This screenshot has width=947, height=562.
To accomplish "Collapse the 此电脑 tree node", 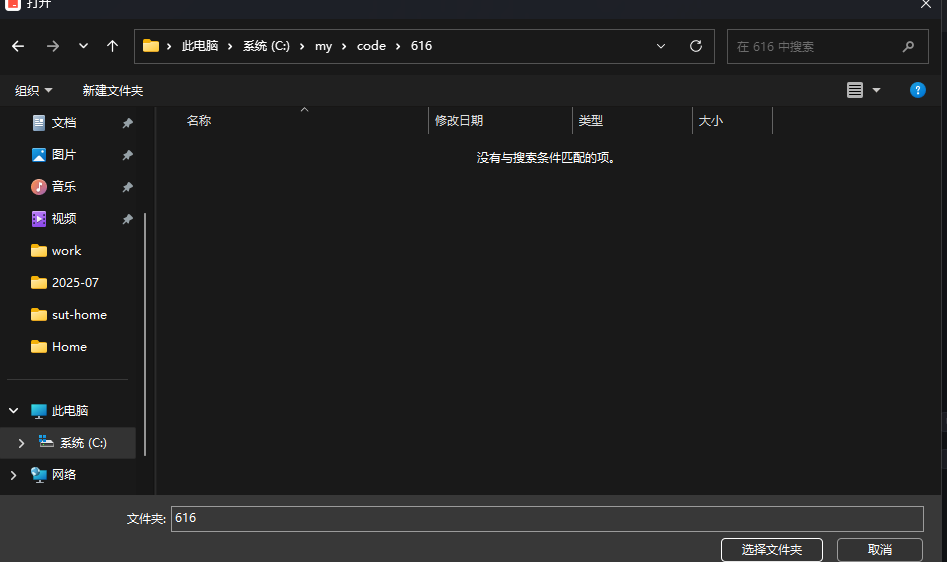I will coord(13,411).
